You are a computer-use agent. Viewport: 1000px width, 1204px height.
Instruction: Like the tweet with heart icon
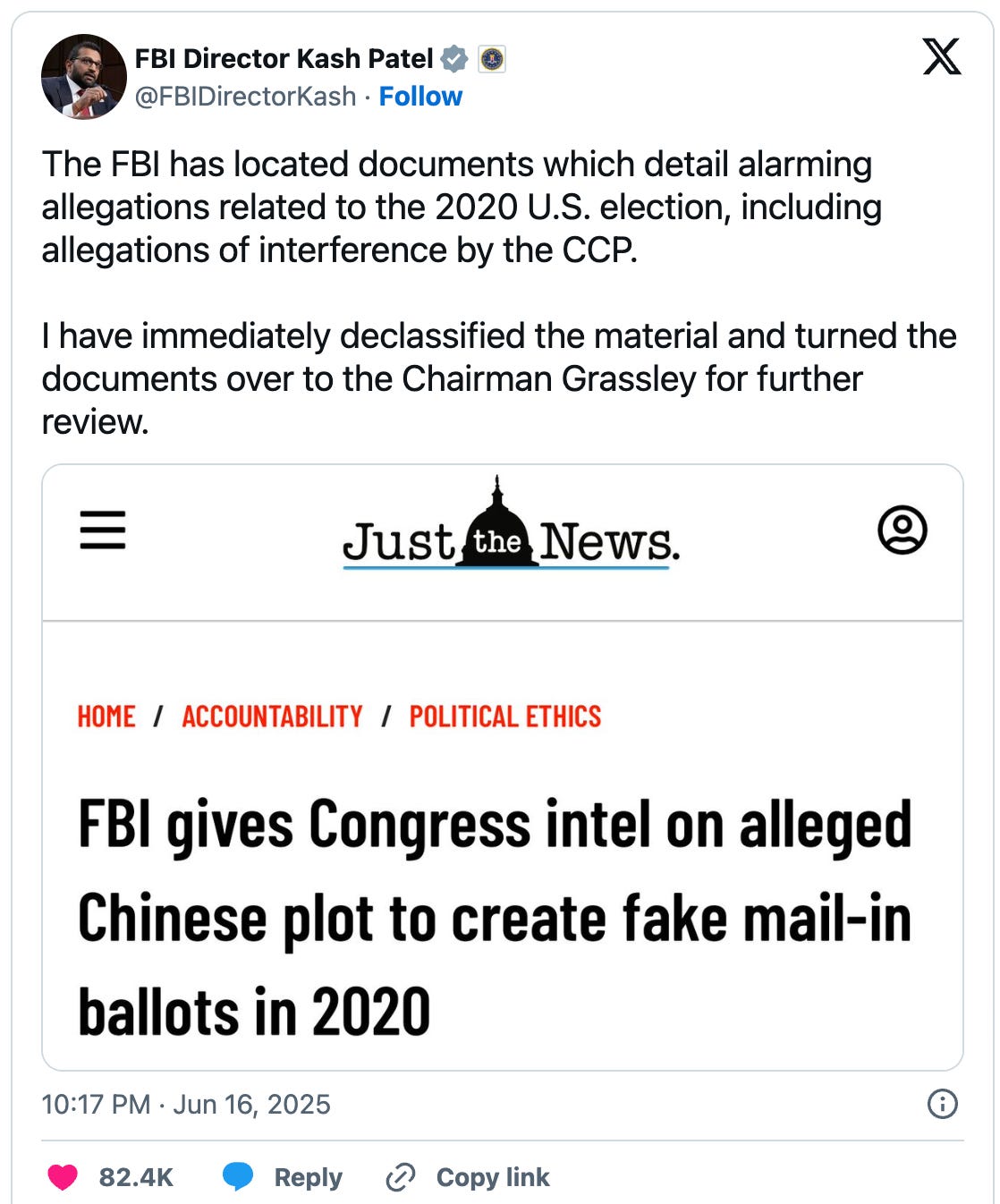(x=63, y=1177)
